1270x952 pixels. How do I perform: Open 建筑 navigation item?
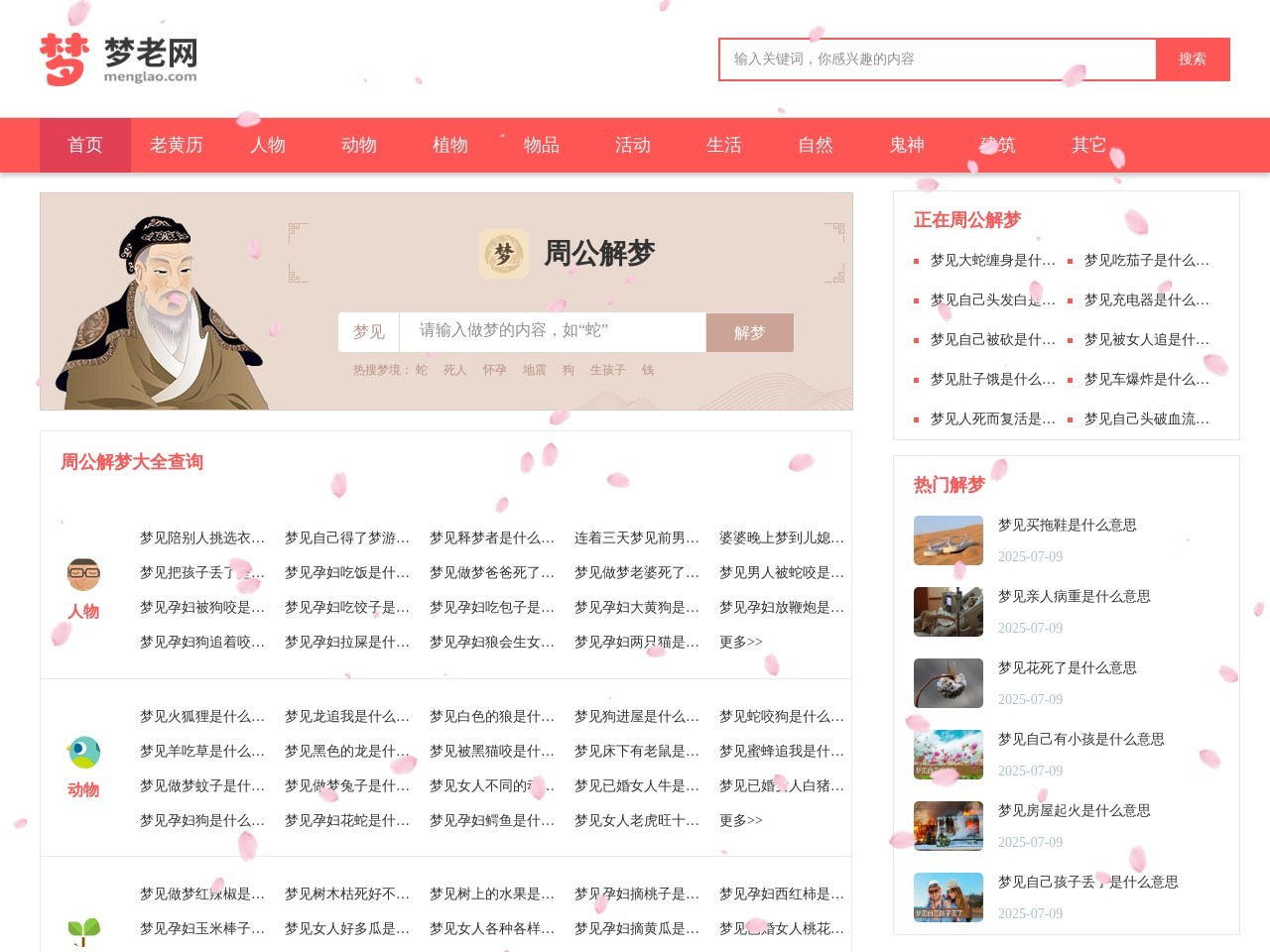pos(998,145)
